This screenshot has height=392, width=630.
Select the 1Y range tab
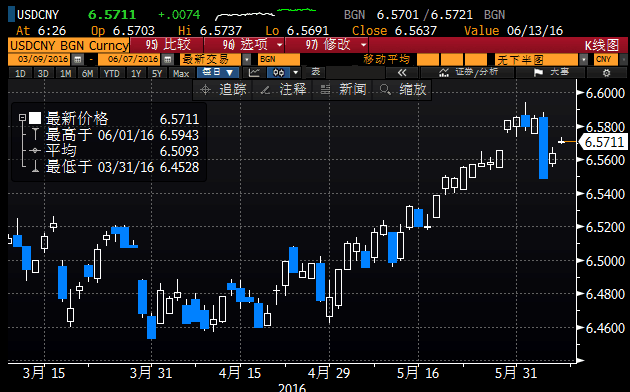point(136,73)
